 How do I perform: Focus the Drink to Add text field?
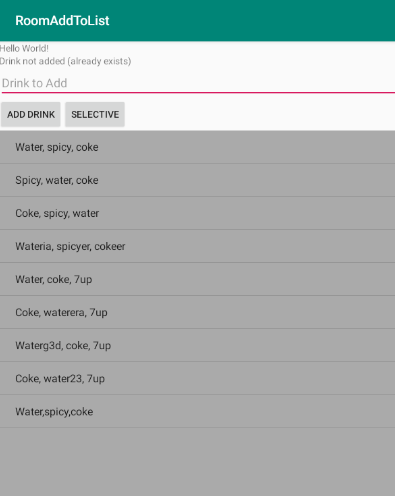(198, 83)
